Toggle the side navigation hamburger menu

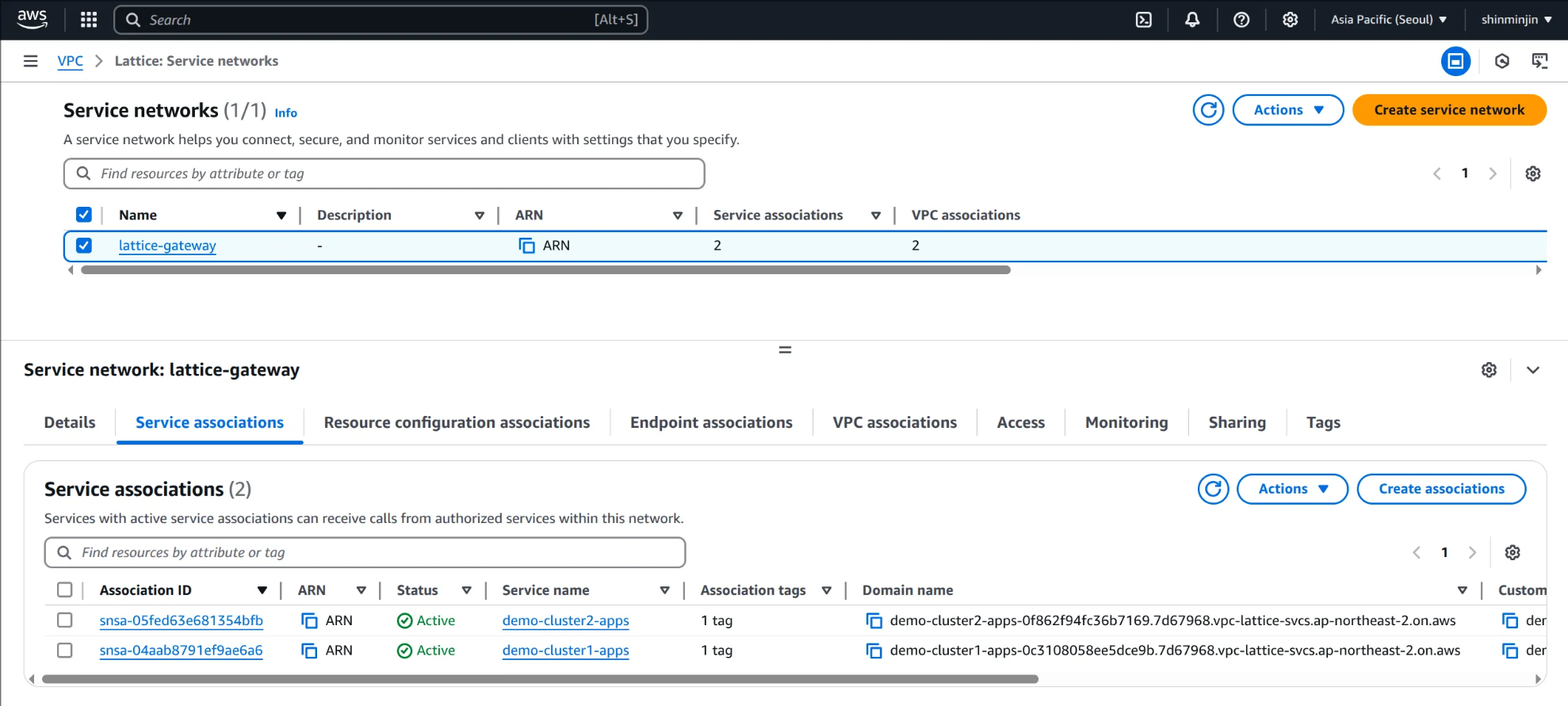(31, 61)
